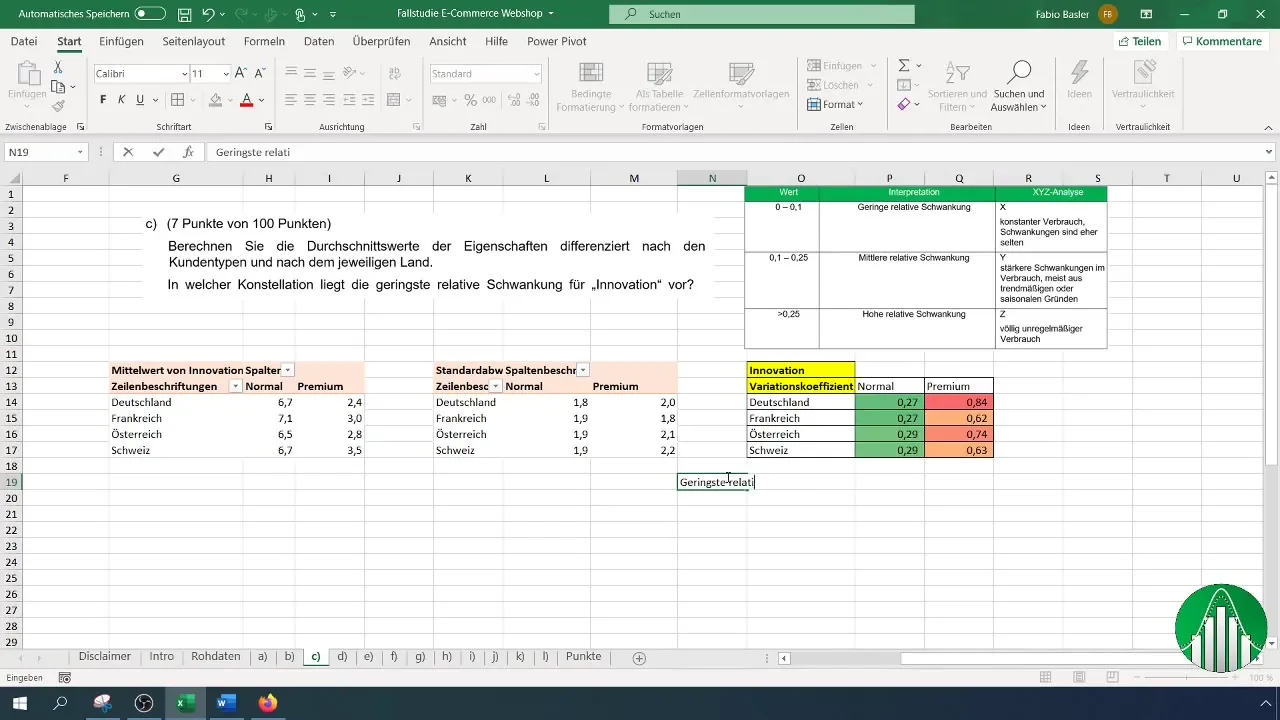Screen dimensions: 1280x720
Task: Toggle Italic (K) formatting
Action: [121, 100]
